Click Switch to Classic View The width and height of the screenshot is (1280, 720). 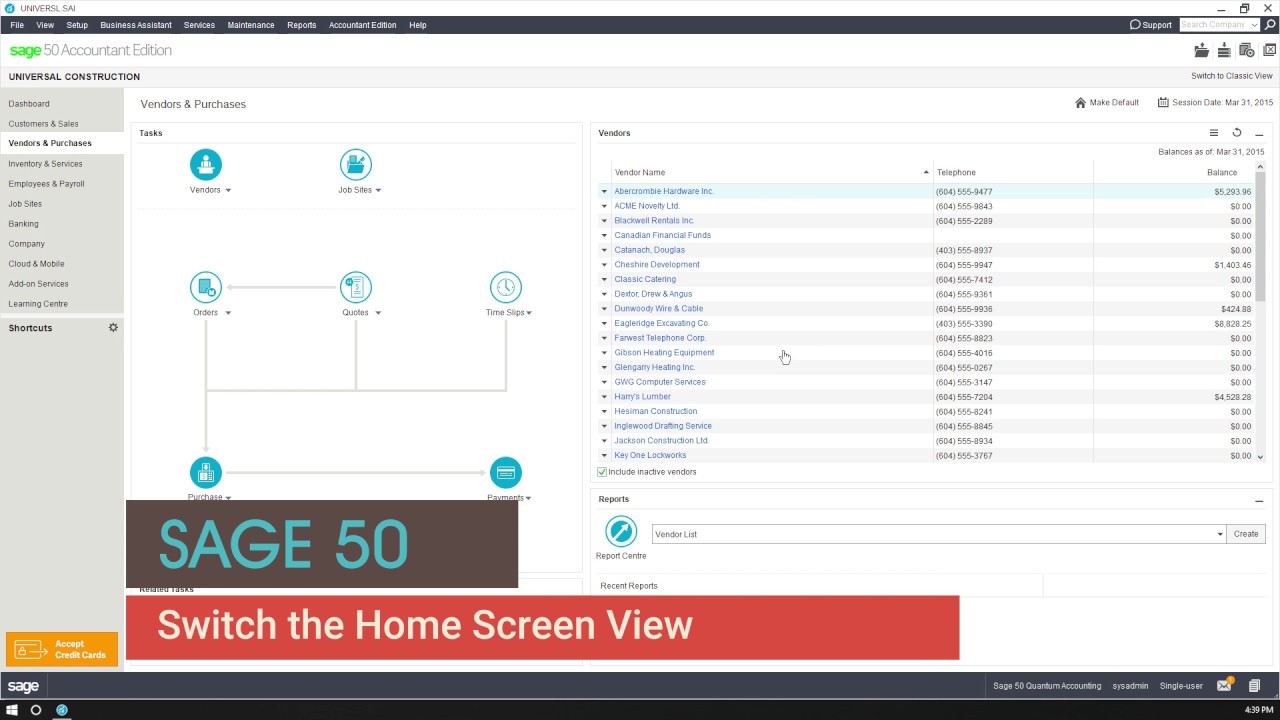1232,76
